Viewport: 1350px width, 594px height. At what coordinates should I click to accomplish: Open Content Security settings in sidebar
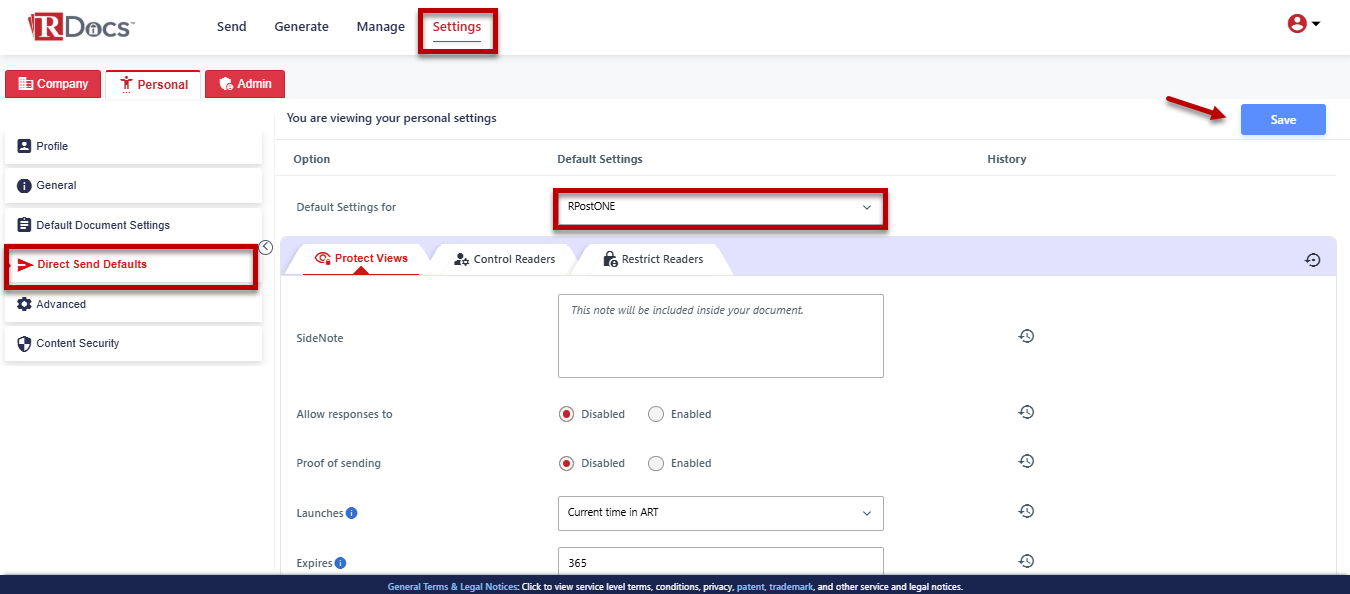click(x=77, y=343)
